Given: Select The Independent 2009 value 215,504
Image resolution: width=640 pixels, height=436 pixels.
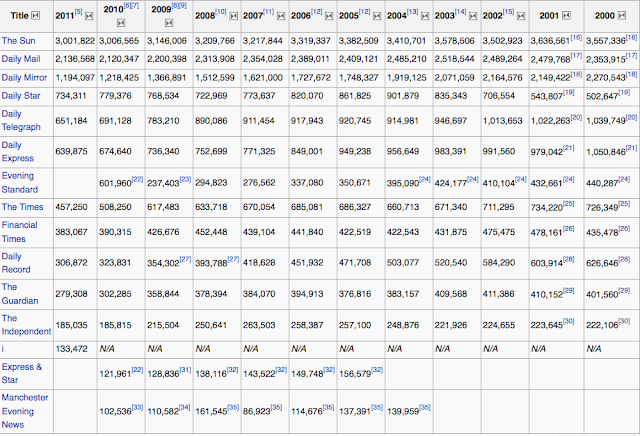Looking at the screenshot, I should click(x=163, y=325).
